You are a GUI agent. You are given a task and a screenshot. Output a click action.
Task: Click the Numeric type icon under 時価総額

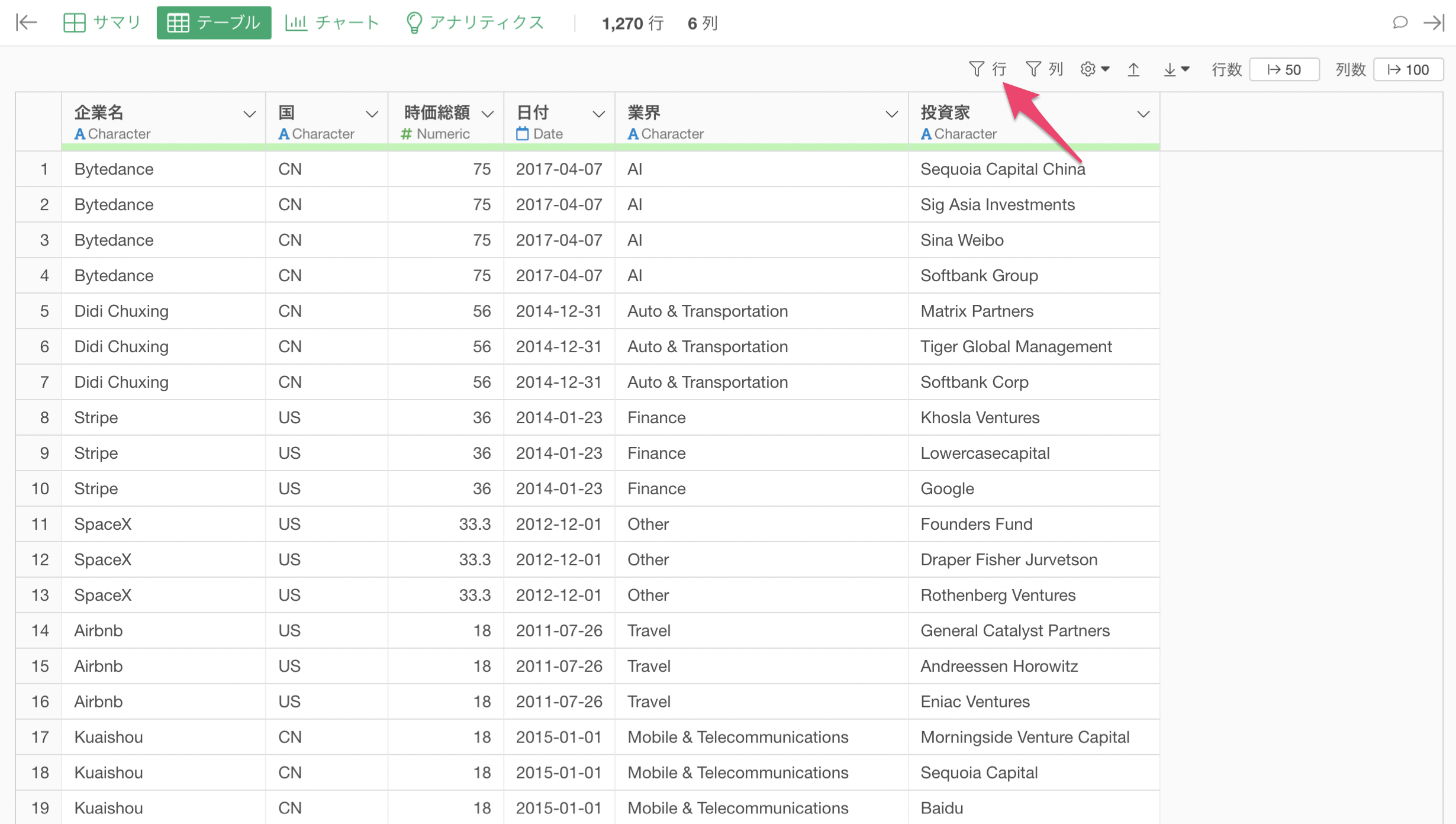coord(406,134)
